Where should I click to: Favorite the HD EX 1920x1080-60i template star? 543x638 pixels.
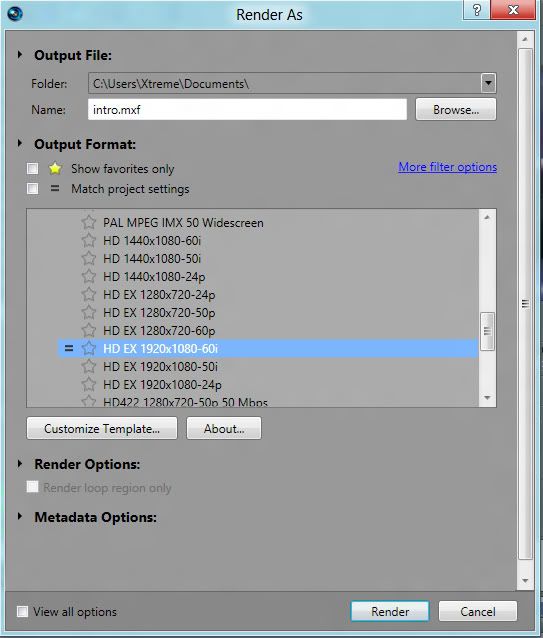click(88, 348)
